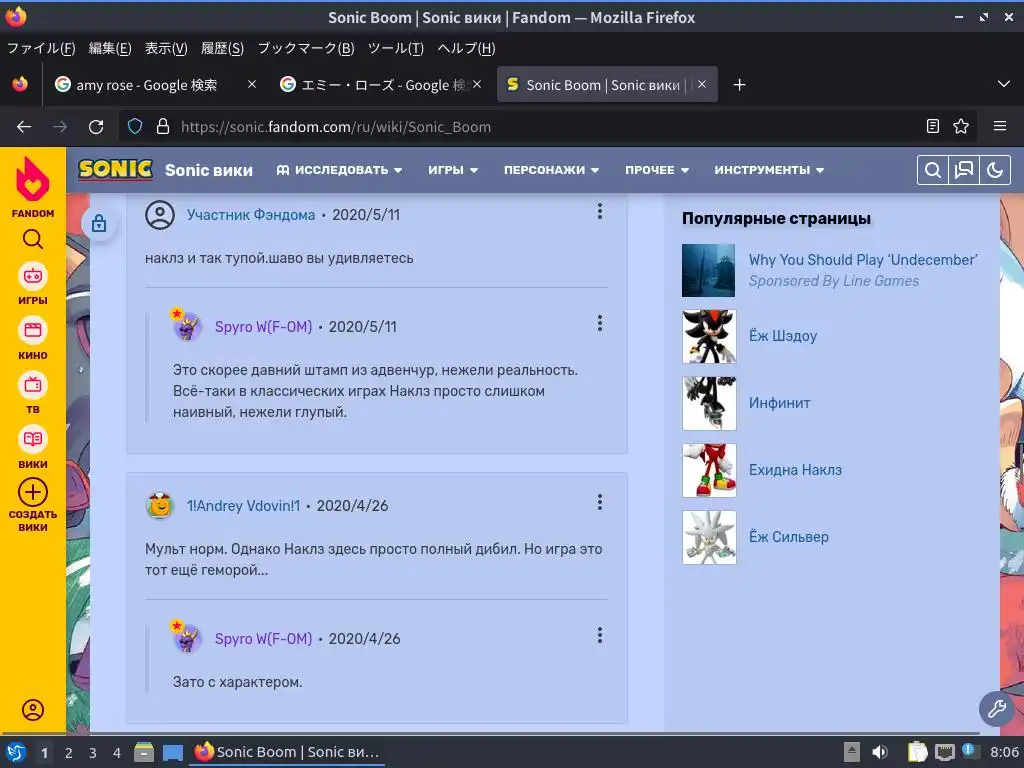The height and width of the screenshot is (768, 1024).
Task: Open the user profile icon in sidebar
Action: [x=33, y=710]
